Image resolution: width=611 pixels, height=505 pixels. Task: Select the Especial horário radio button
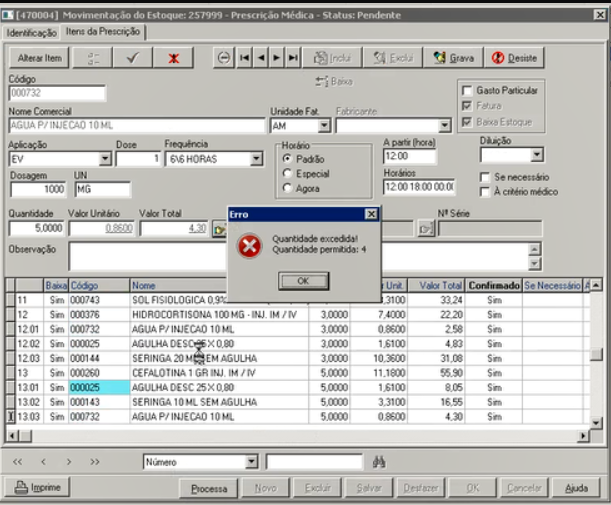287,173
